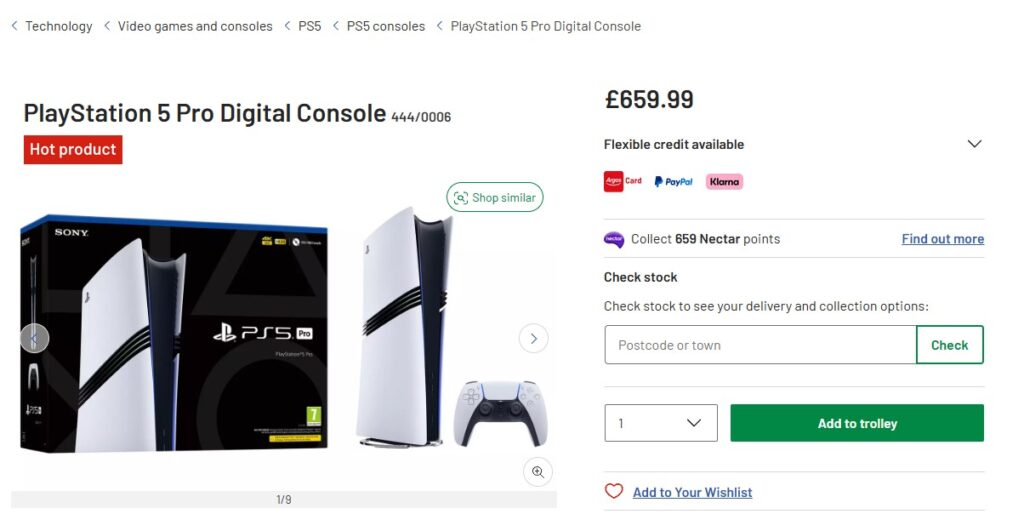Click Add to trolley button

coord(857,423)
